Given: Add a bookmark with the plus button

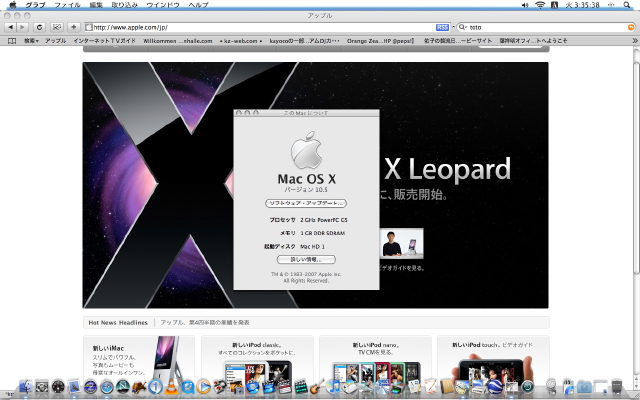Looking at the screenshot, I should tap(73, 27).
